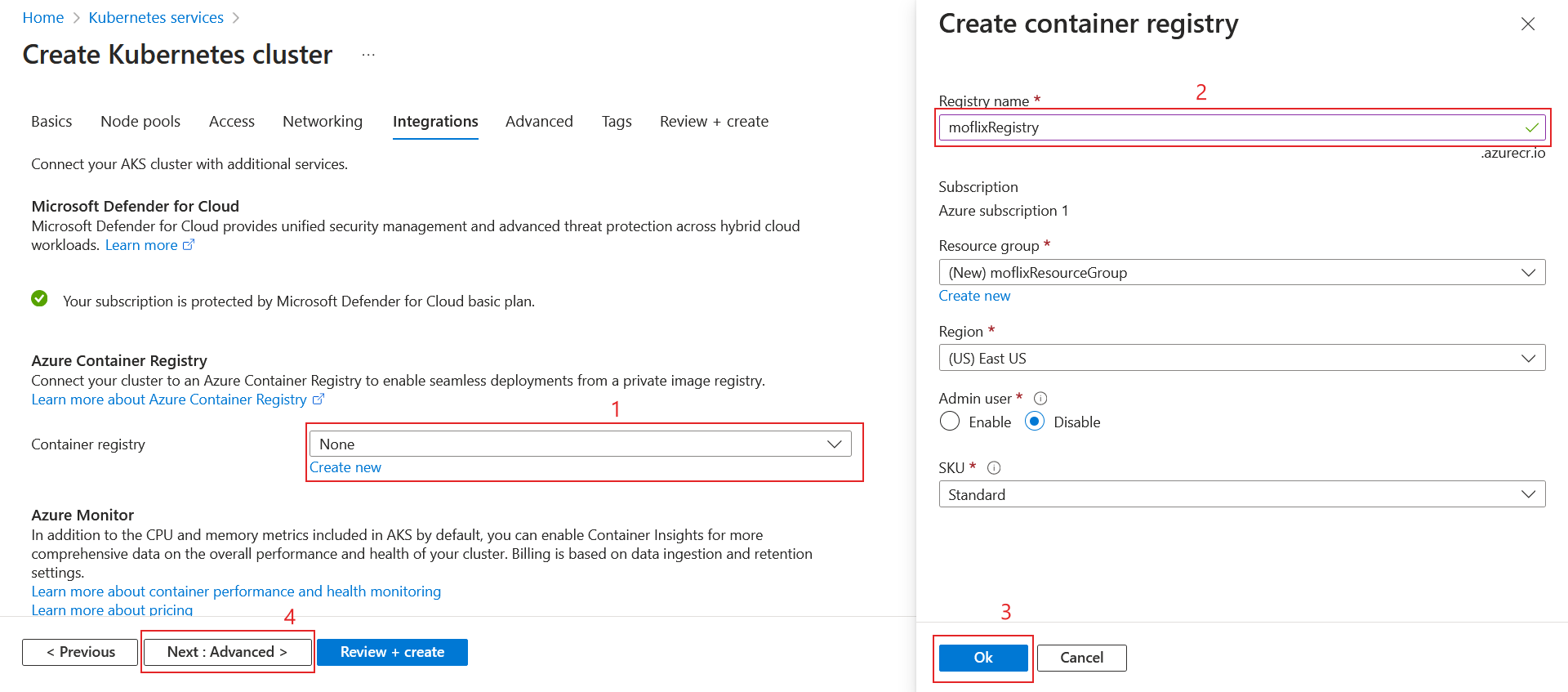1568x692 pixels.
Task: Open the Review + create tab
Action: point(714,122)
